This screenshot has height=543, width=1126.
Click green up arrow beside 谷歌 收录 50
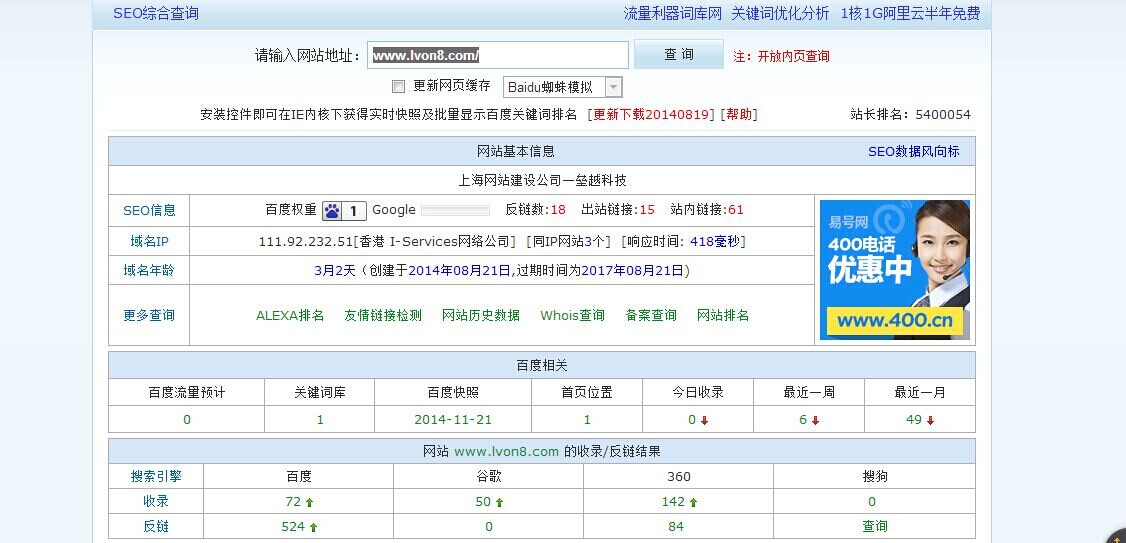(499, 503)
